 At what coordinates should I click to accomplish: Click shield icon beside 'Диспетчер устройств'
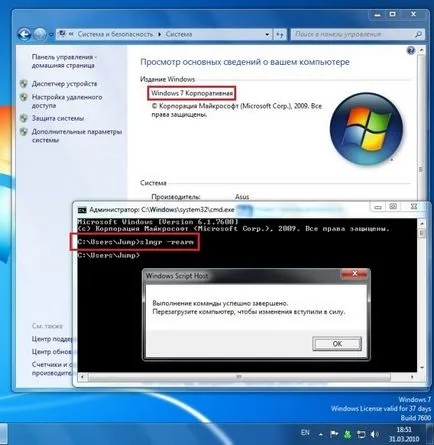[x=24, y=84]
